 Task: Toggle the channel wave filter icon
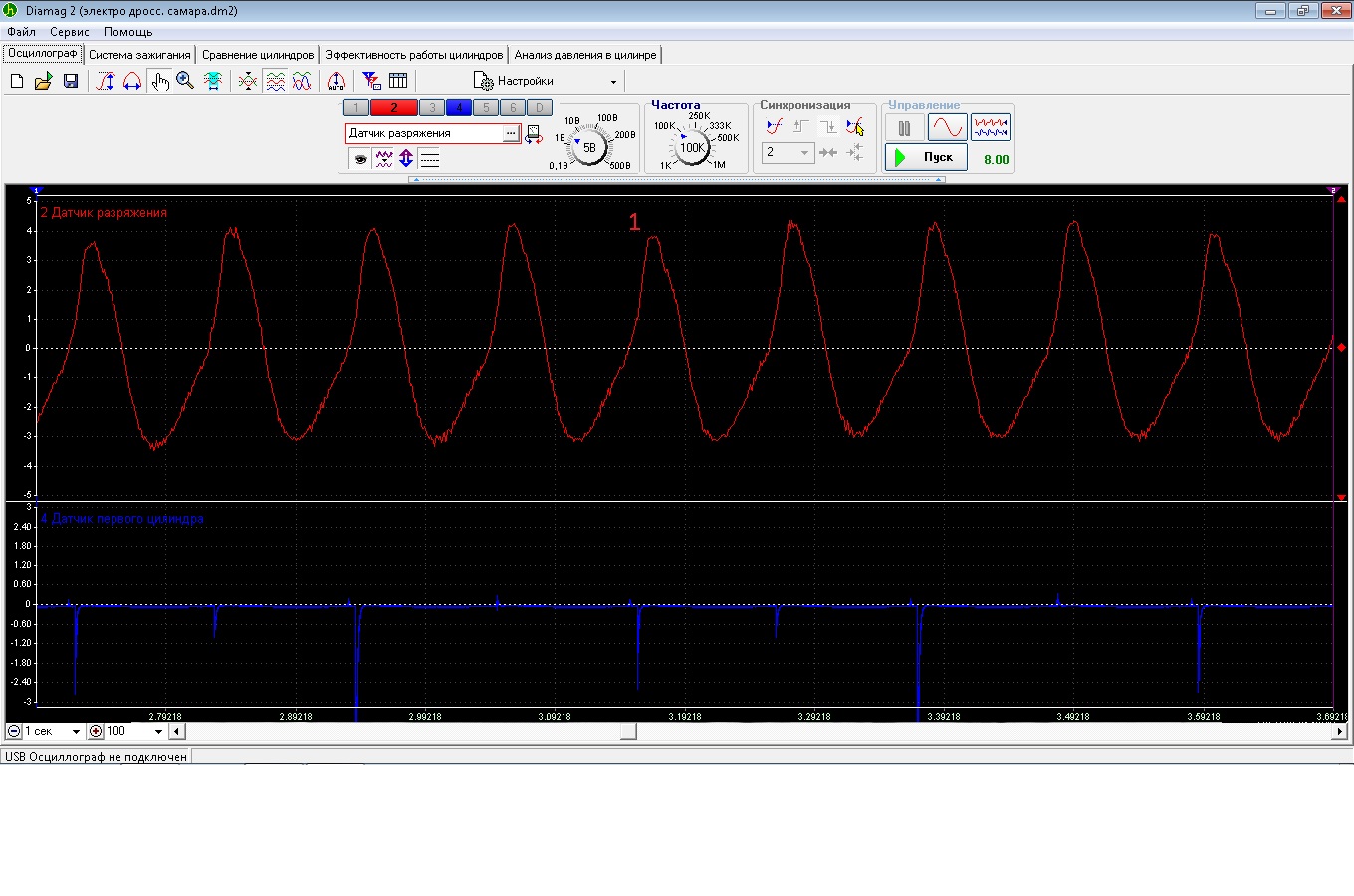(383, 158)
